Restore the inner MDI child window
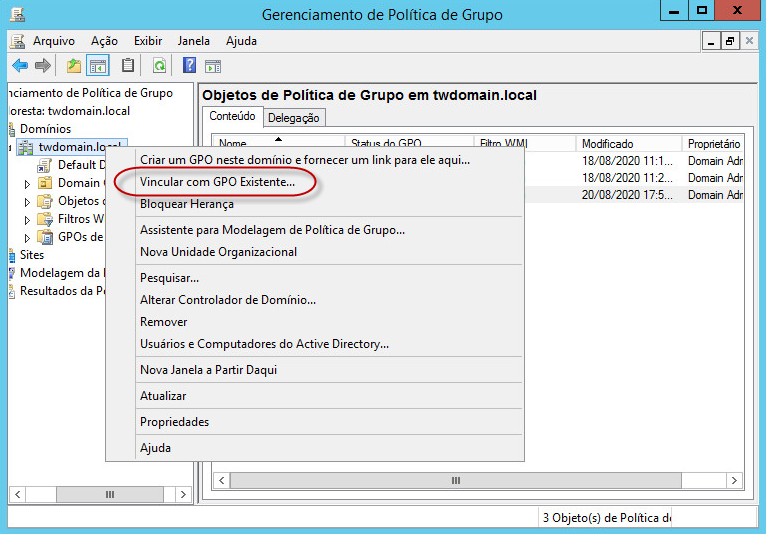This screenshot has width=766, height=534. 730,41
